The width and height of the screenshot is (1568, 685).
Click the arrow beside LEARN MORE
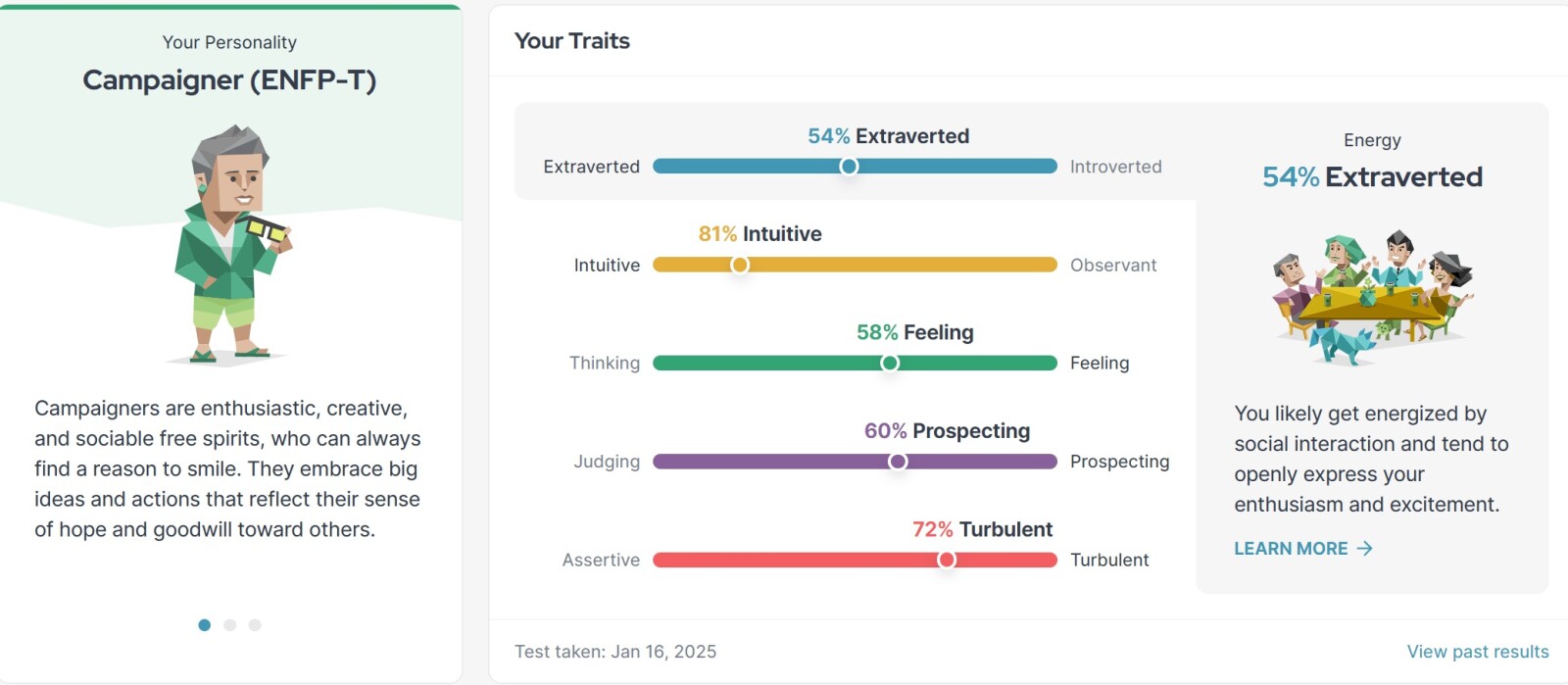tap(1364, 549)
